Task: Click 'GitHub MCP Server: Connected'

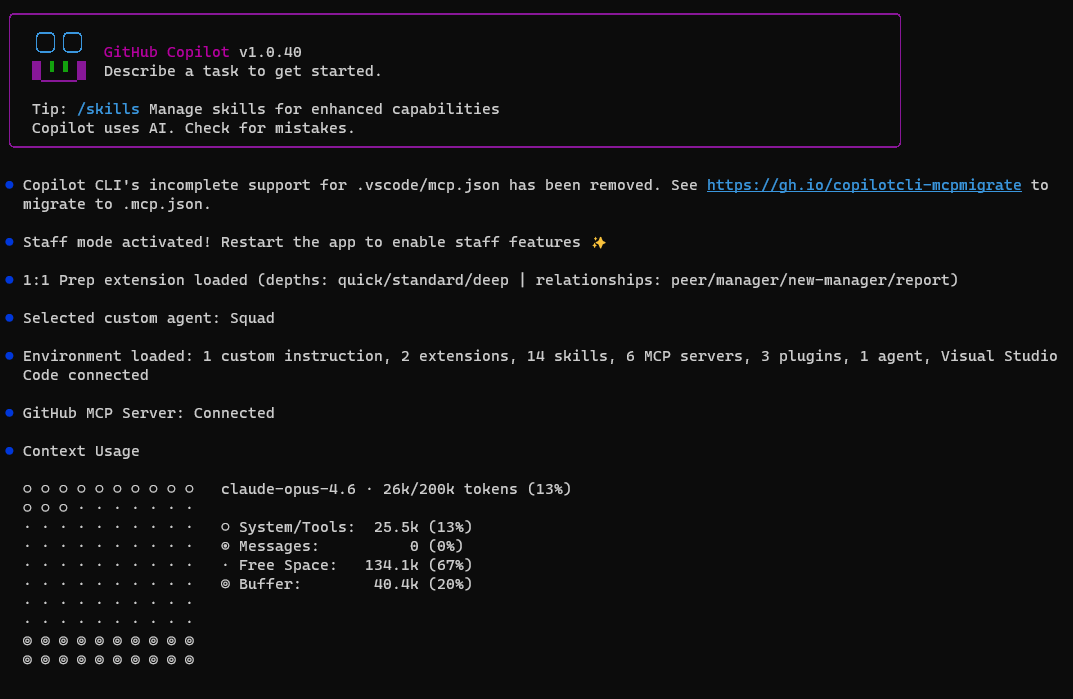Action: tap(148, 413)
